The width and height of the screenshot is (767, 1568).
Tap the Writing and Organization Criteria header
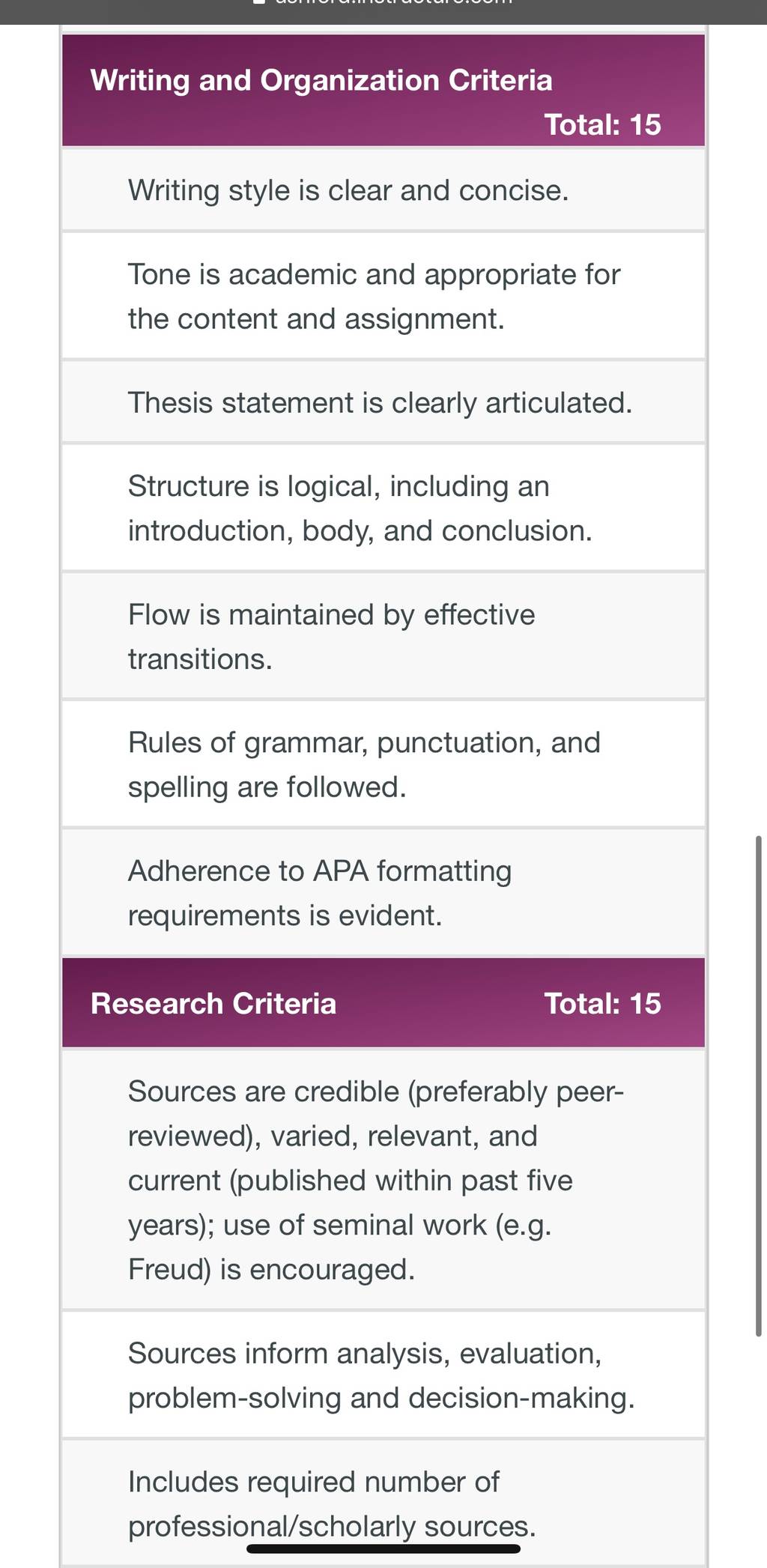(x=383, y=90)
